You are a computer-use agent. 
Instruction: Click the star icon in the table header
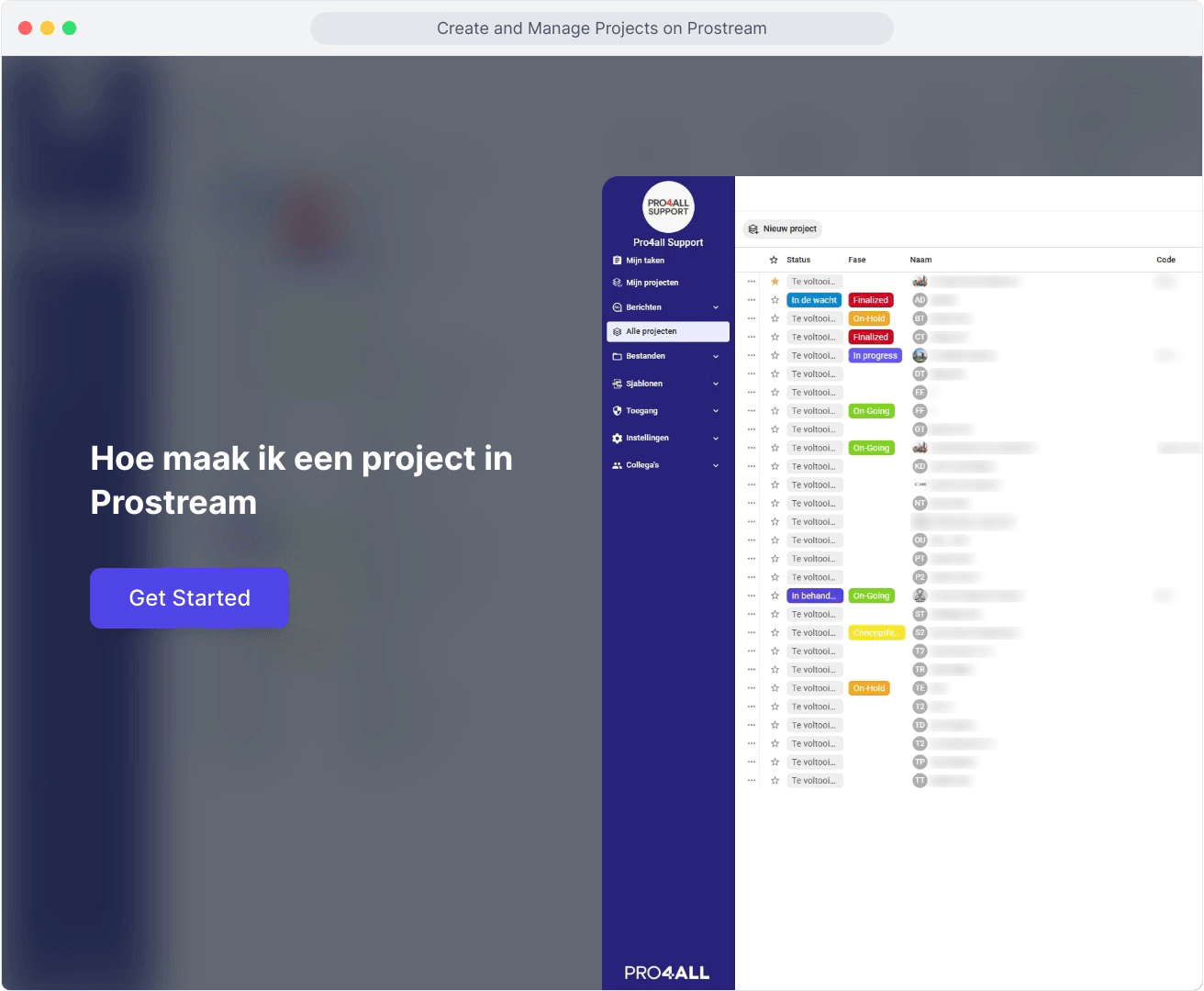[x=774, y=260]
